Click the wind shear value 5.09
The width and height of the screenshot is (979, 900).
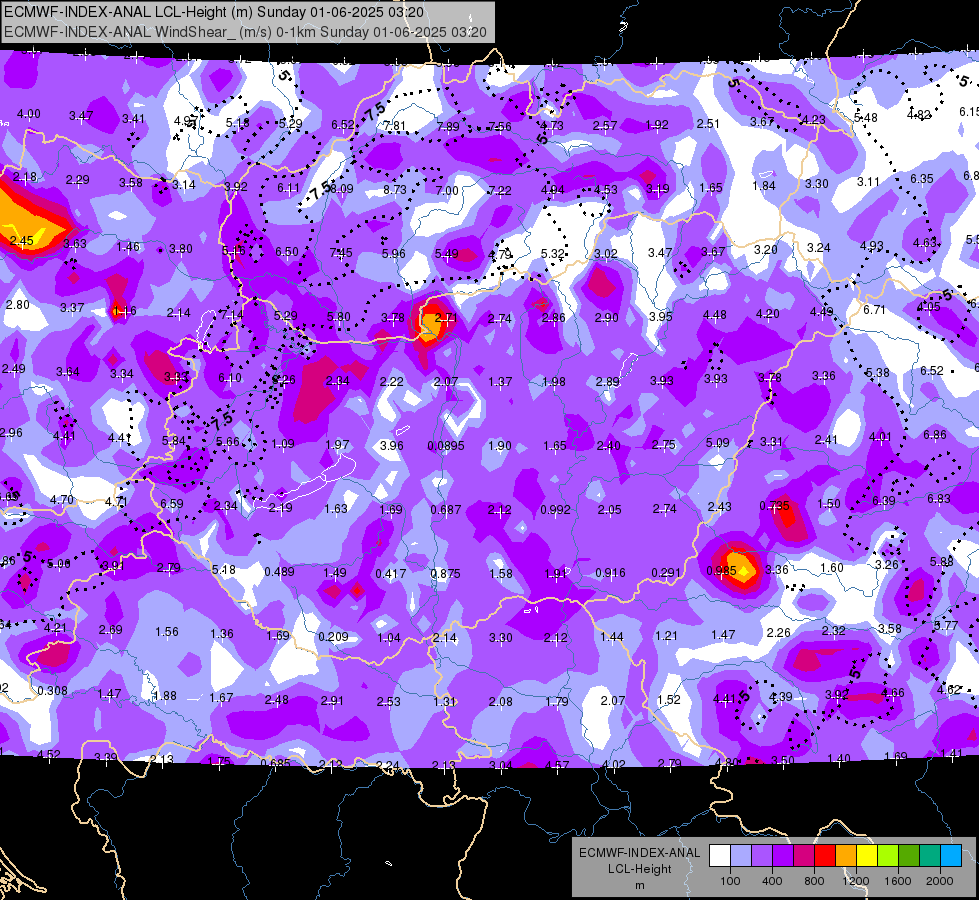click(717, 442)
